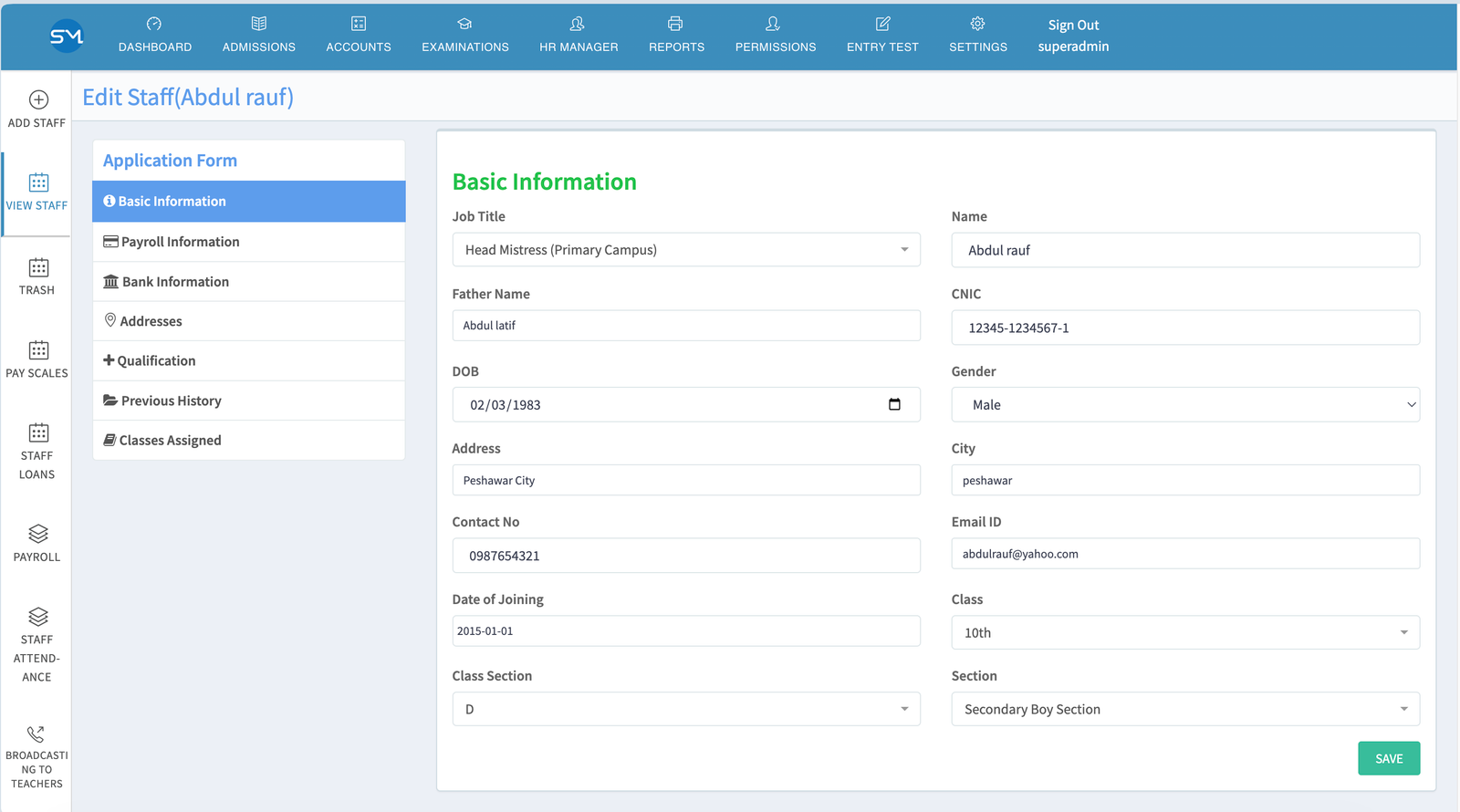Click the Staff Loans sidebar icon
The width and height of the screenshot is (1460, 812).
click(38, 432)
